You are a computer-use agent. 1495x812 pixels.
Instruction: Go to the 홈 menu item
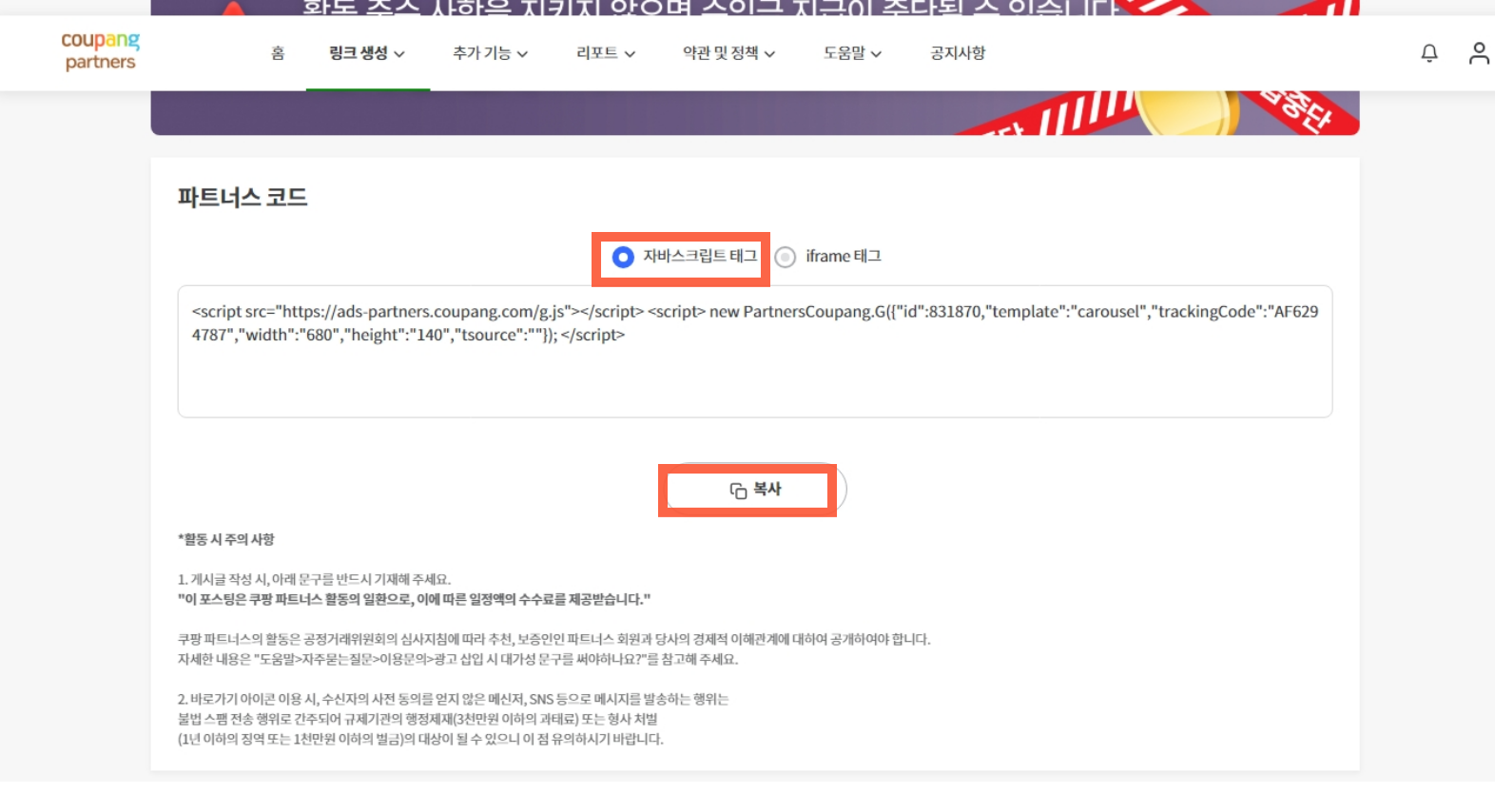click(x=278, y=53)
